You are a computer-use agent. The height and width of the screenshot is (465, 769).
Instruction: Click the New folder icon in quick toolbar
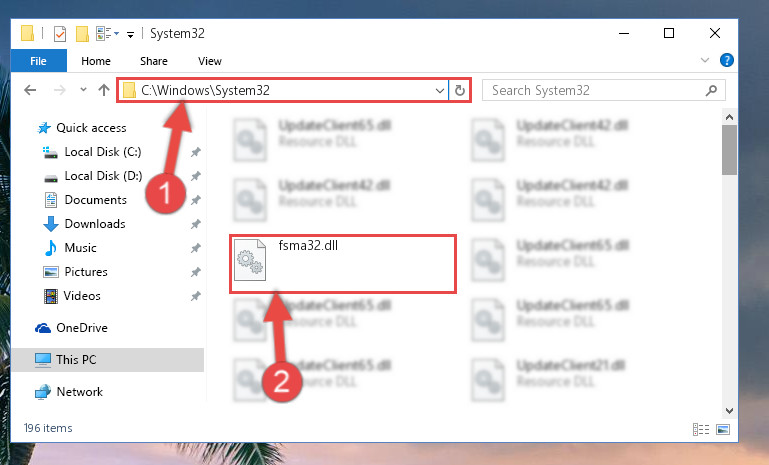pos(82,34)
